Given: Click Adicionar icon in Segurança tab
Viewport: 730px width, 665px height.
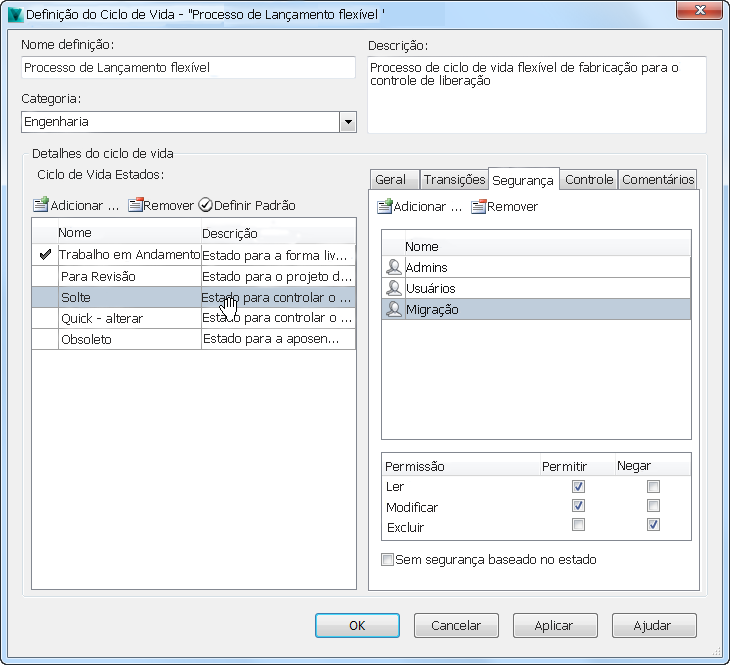Looking at the screenshot, I should [x=385, y=206].
